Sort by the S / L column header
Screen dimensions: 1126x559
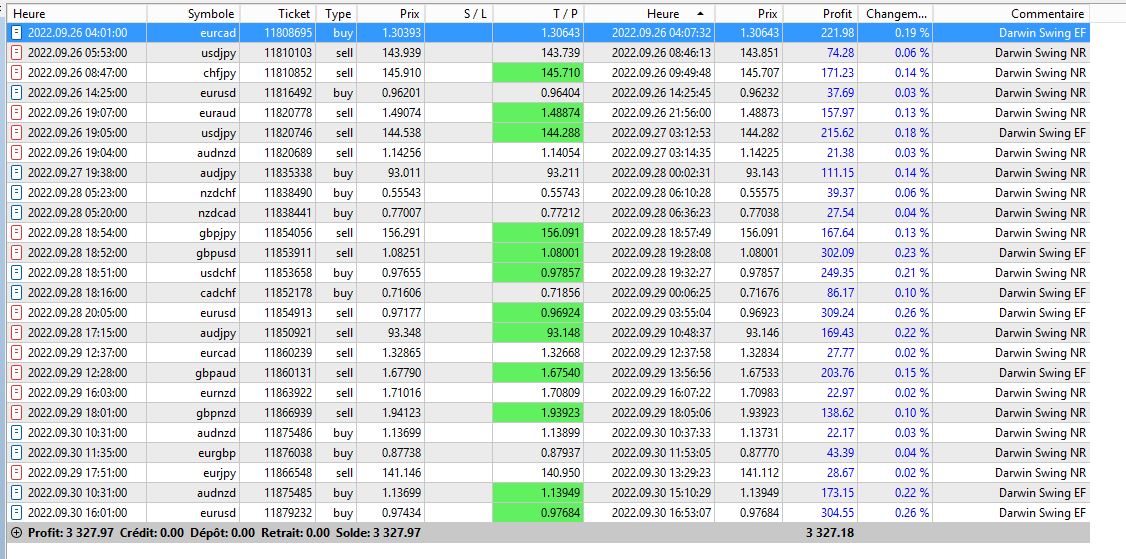pos(459,14)
